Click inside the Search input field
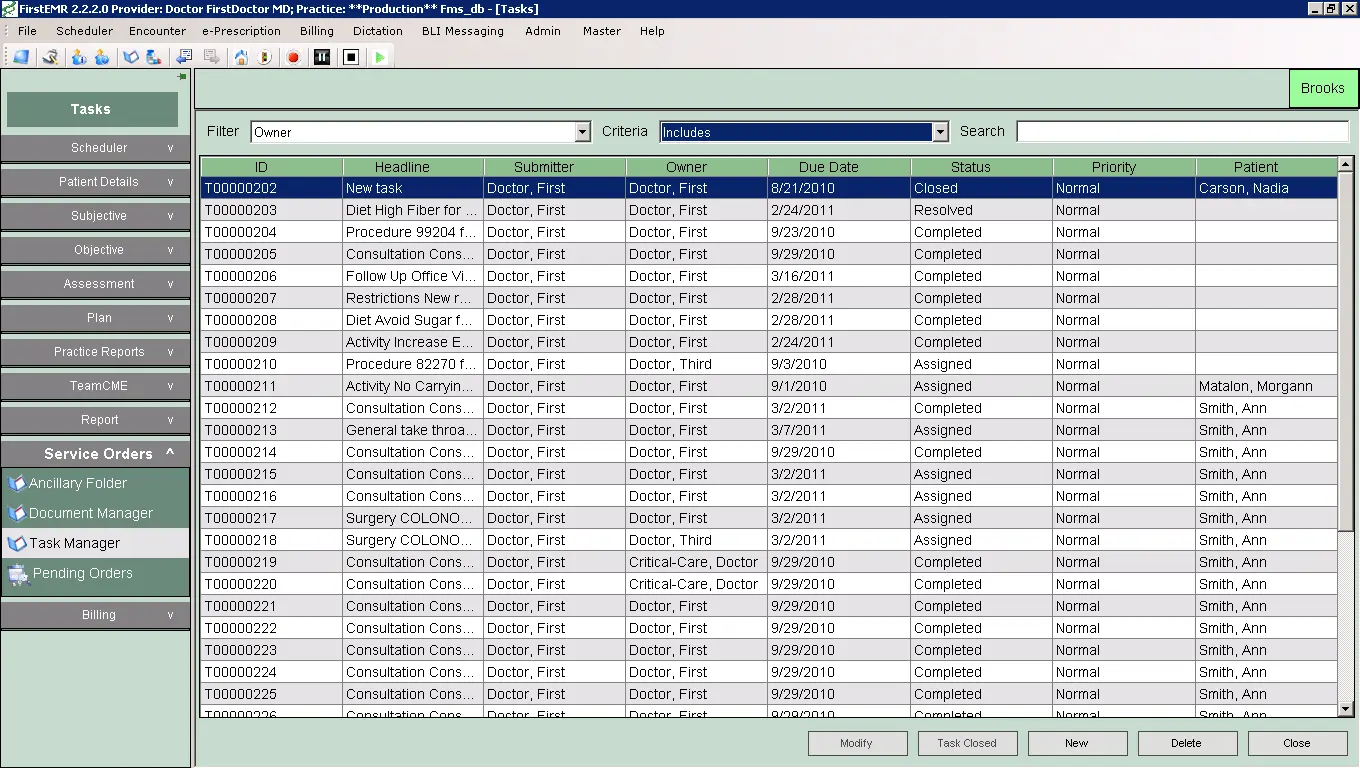Screen dimensions: 1360x768 coord(1180,131)
